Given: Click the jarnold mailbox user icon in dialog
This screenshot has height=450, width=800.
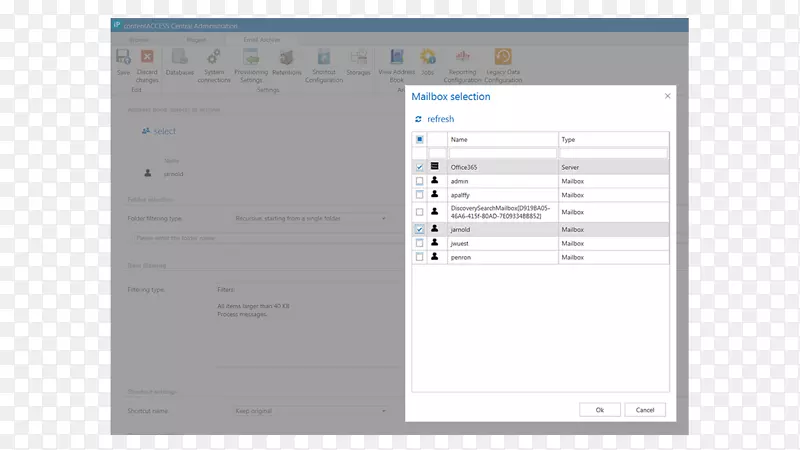Looking at the screenshot, I should coord(435,229).
